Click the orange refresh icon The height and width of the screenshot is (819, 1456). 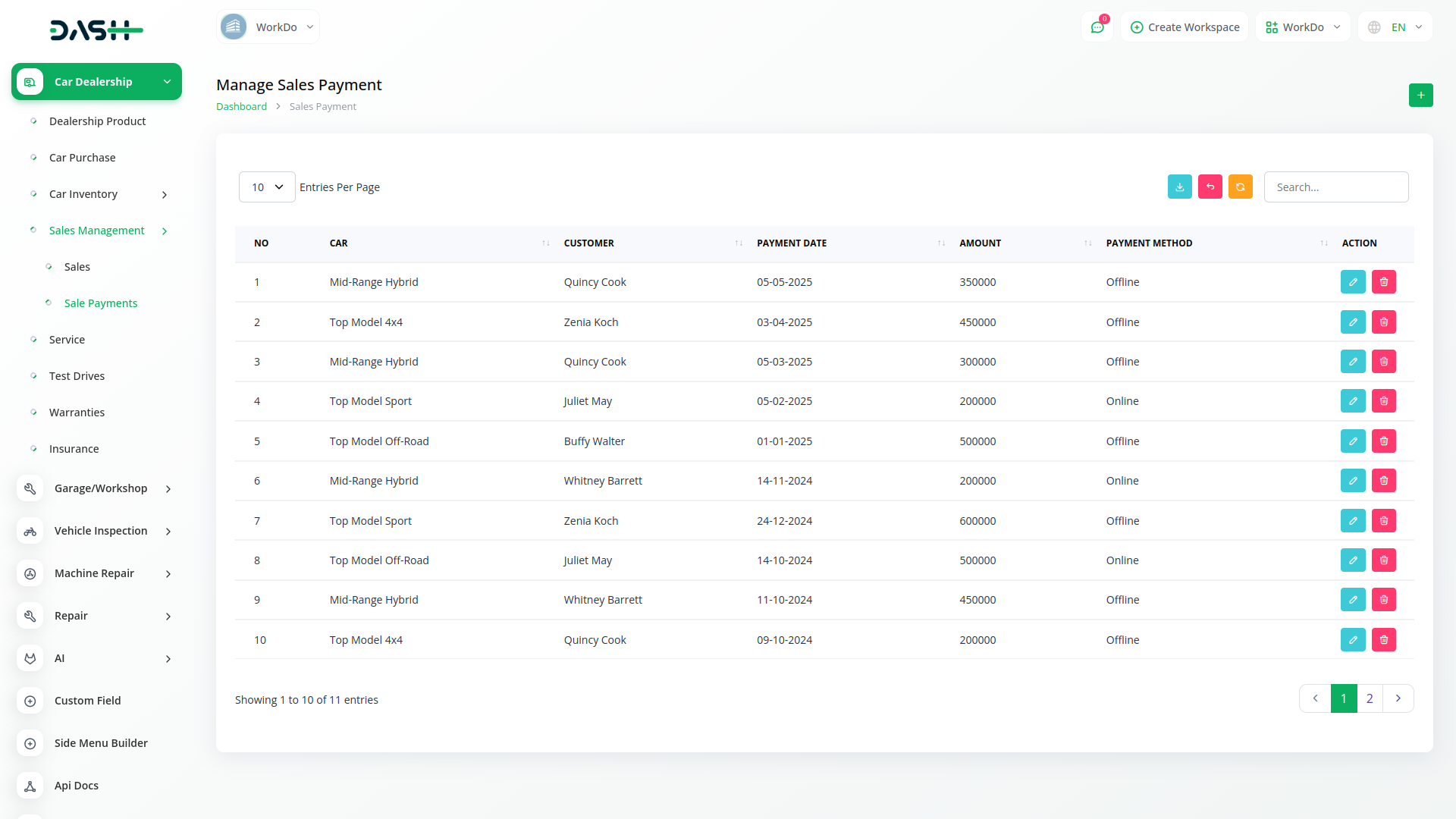point(1240,187)
